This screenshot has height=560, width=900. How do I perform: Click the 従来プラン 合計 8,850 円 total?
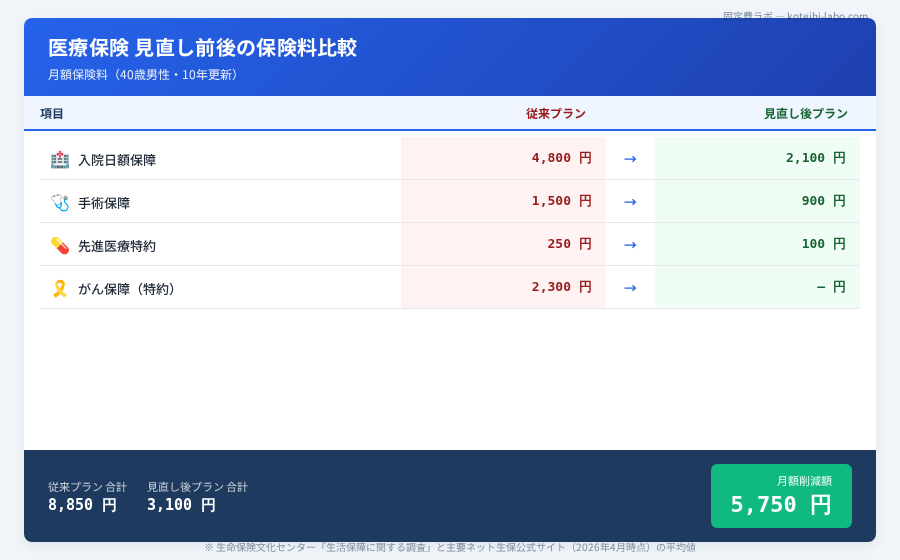87,496
